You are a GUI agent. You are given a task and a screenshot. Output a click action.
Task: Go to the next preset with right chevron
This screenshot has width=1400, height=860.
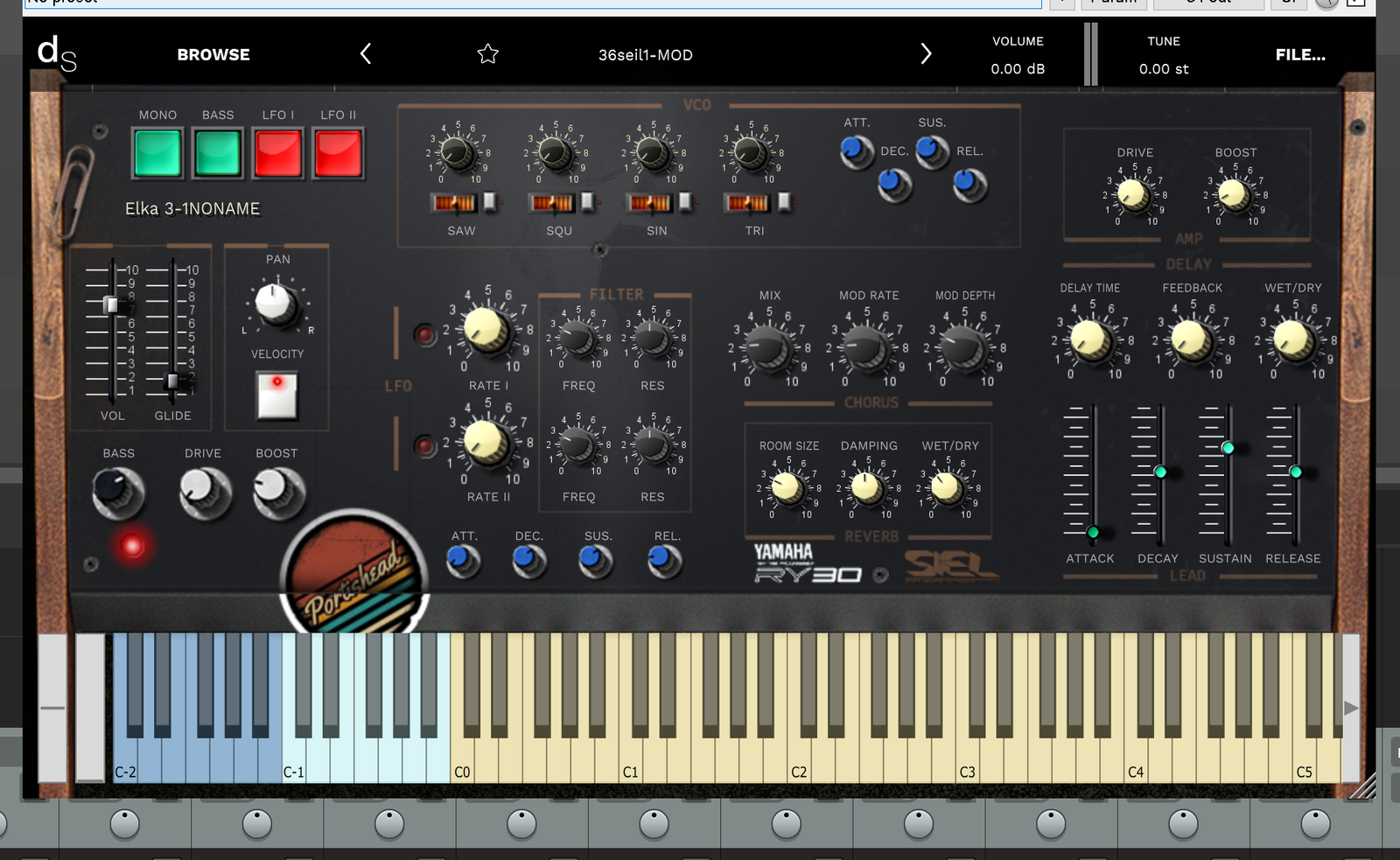coord(926,54)
